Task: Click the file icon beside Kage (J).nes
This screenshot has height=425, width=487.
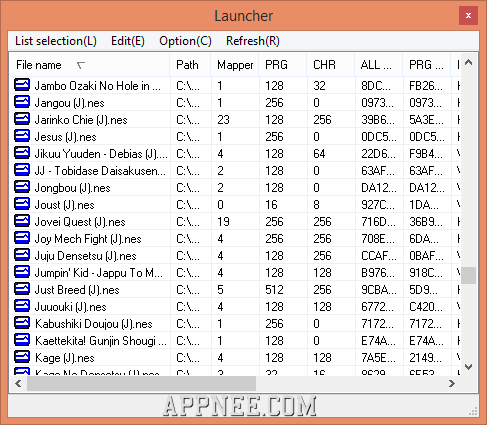Action: [22, 357]
